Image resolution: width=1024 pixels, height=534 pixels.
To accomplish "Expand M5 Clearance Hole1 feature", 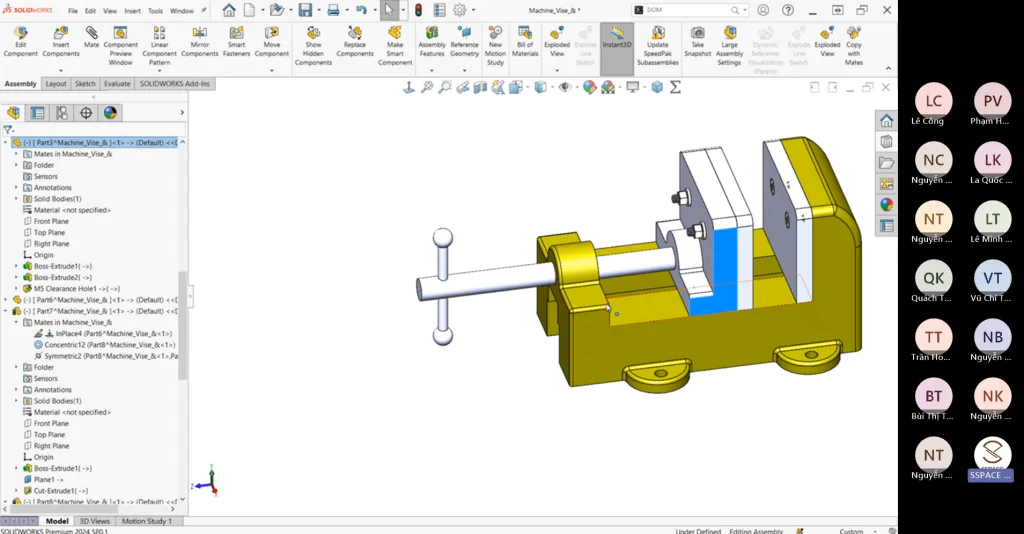I will coord(16,289).
